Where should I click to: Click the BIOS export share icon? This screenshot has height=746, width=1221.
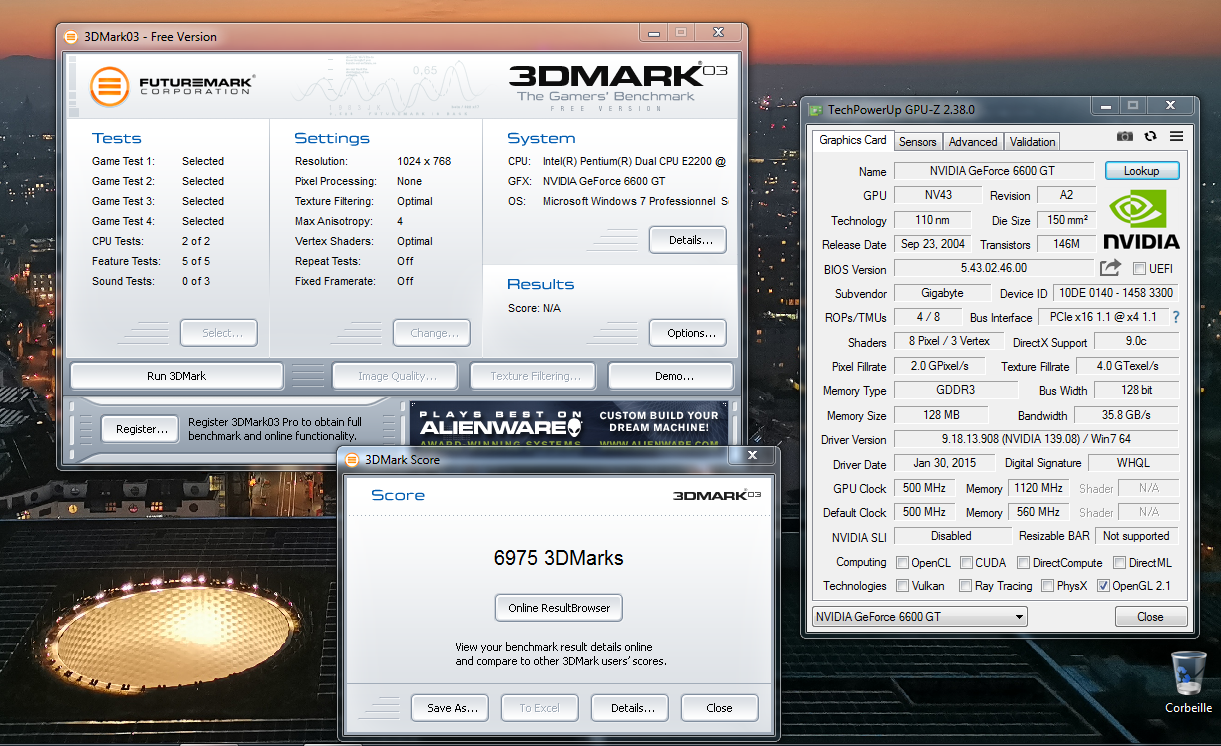click(1110, 268)
